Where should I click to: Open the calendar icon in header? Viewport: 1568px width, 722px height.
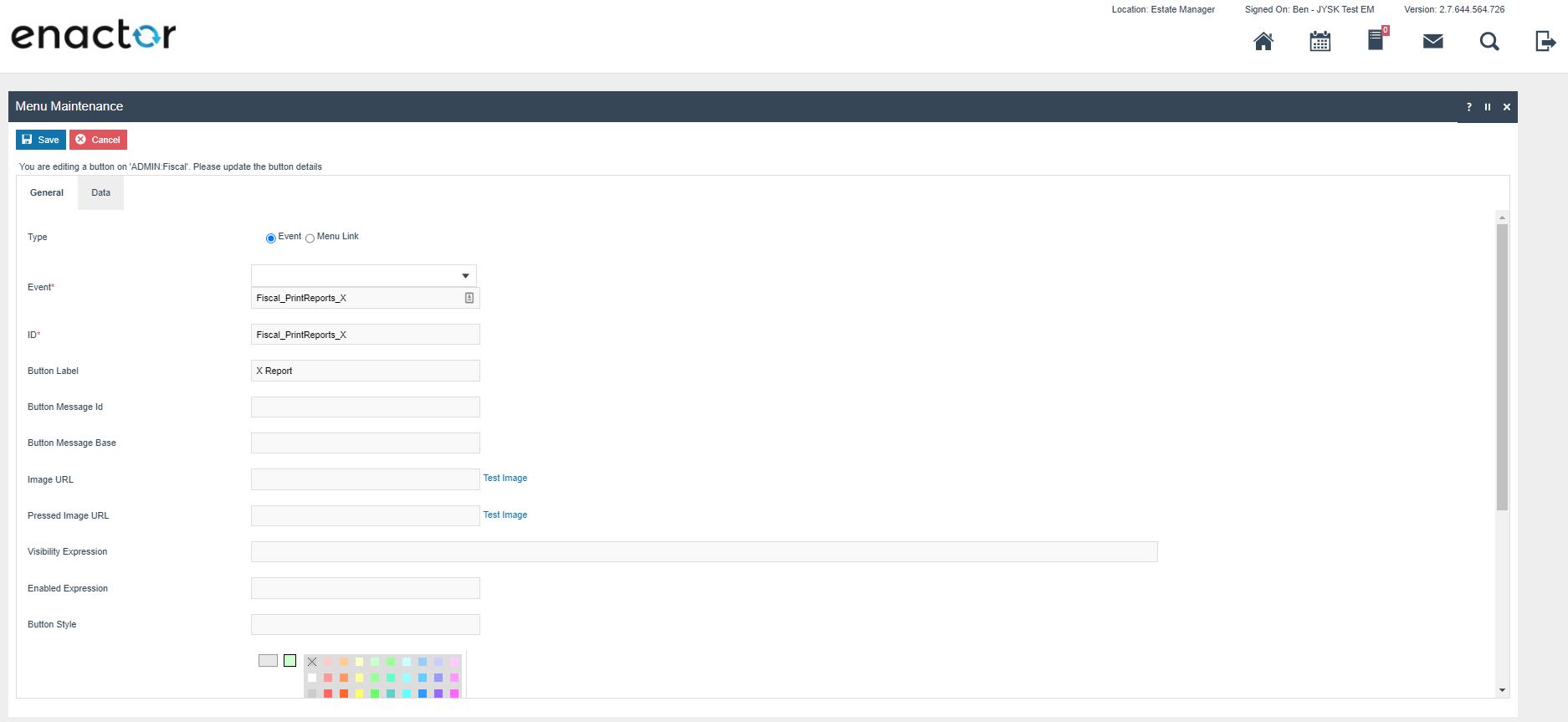pos(1319,41)
